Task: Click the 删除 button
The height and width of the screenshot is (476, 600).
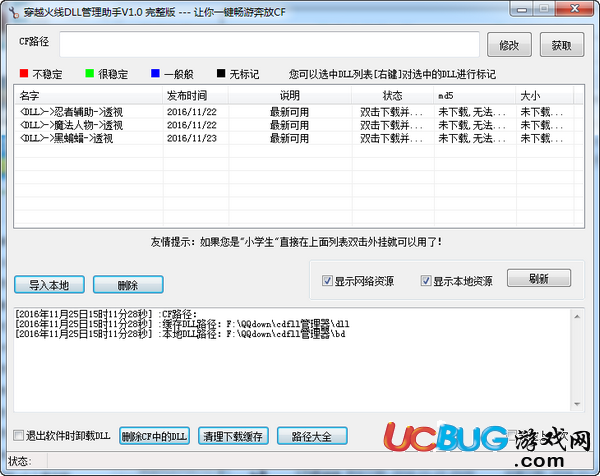Action: pyautogui.click(x=128, y=285)
